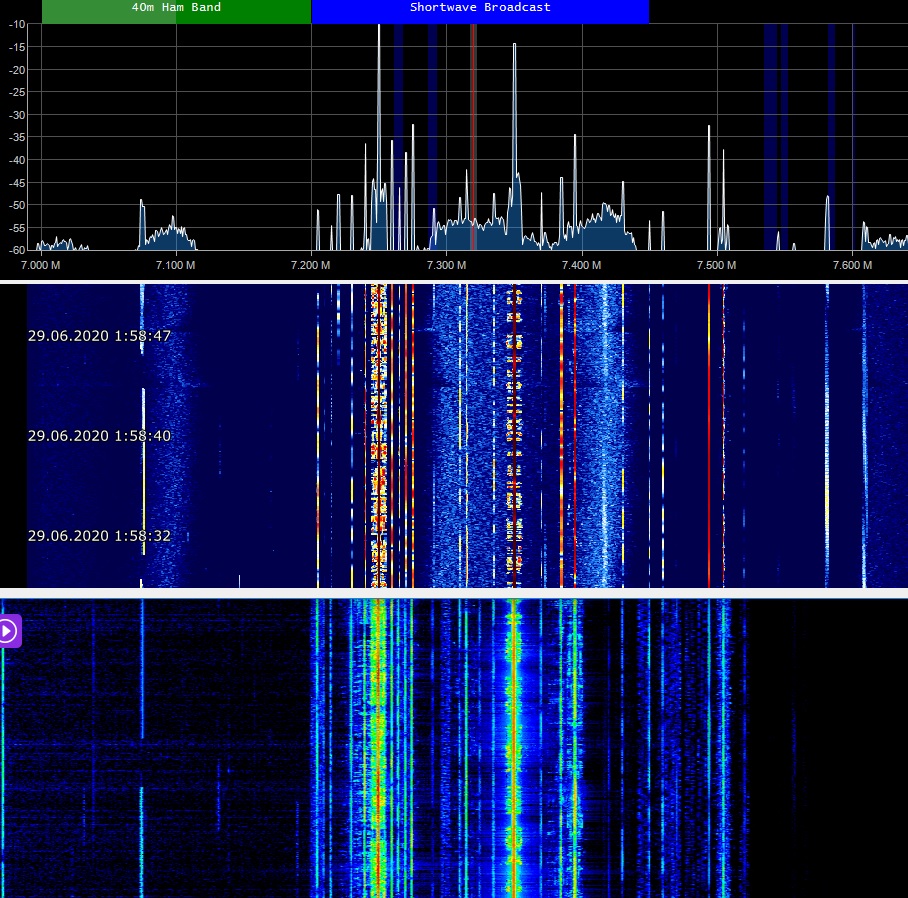Click the 7.100 M frequency label
The width and height of the screenshot is (908, 898).
[x=175, y=265]
